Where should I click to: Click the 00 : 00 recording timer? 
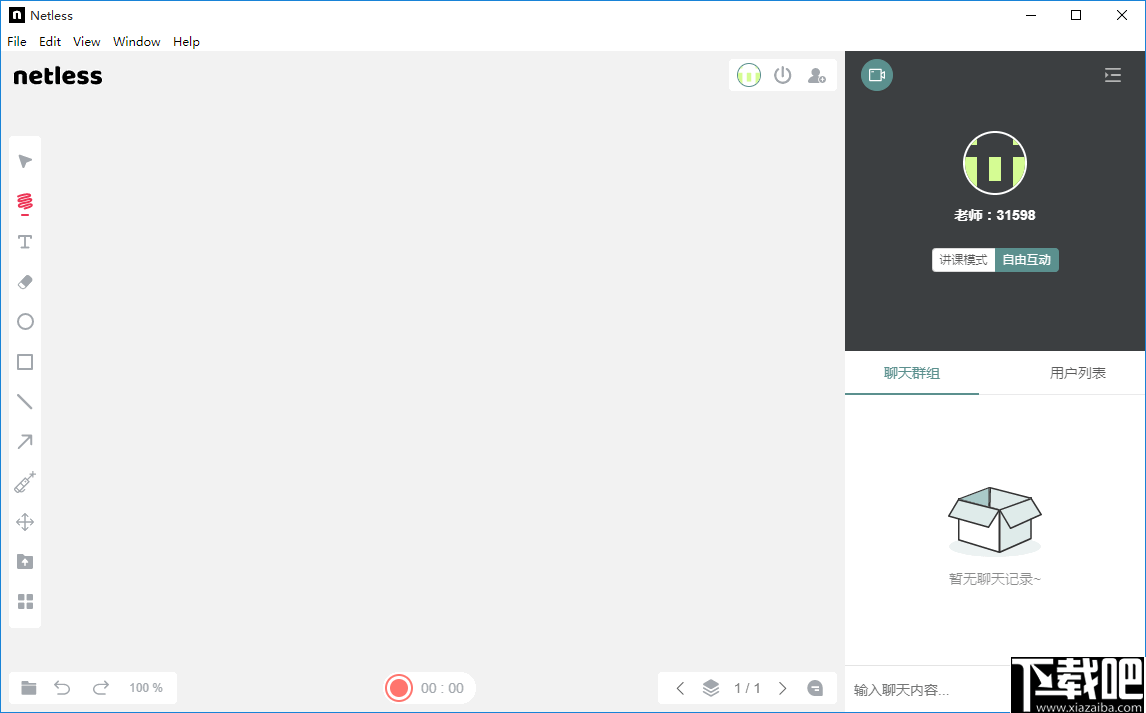pyautogui.click(x=442, y=688)
